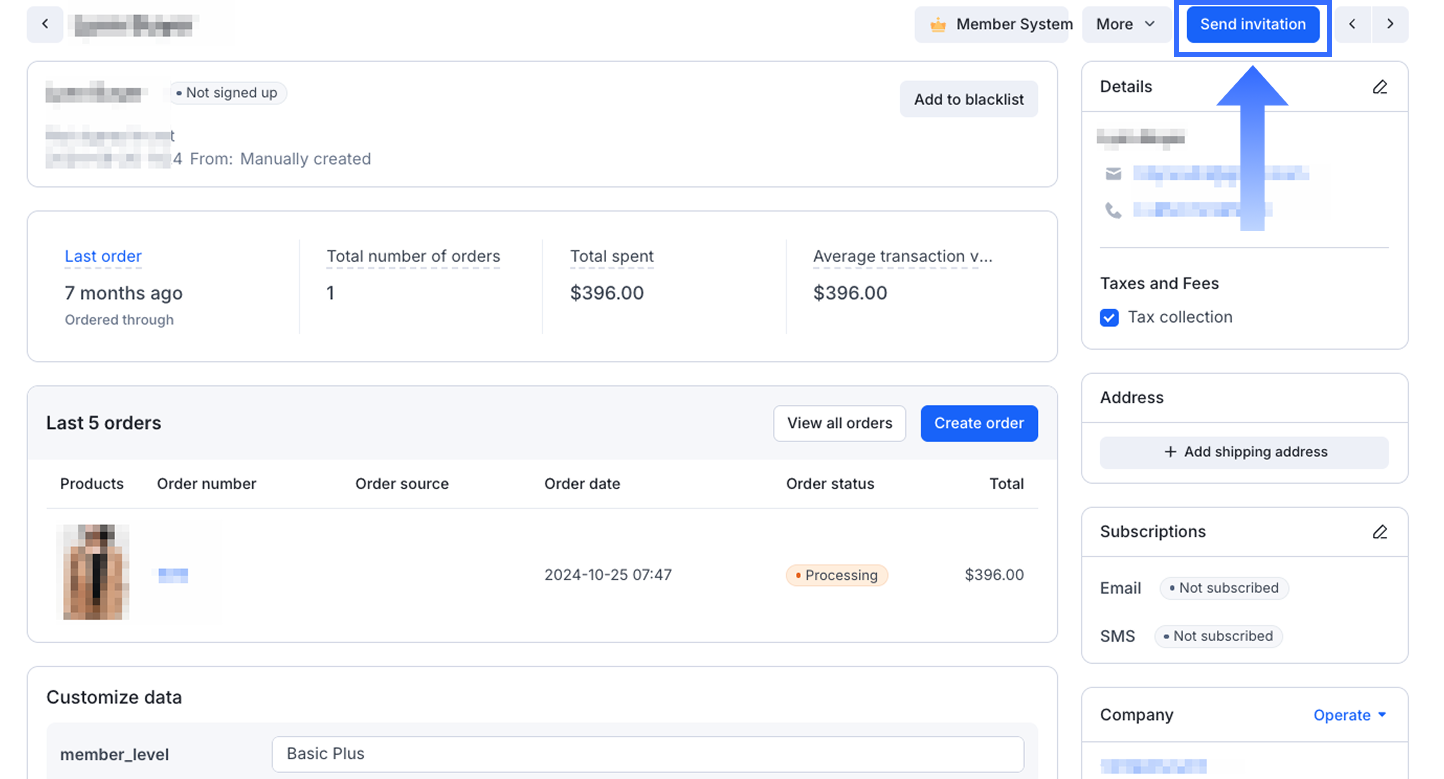Open the blurred order number link
1444x779 pixels.
point(173,575)
